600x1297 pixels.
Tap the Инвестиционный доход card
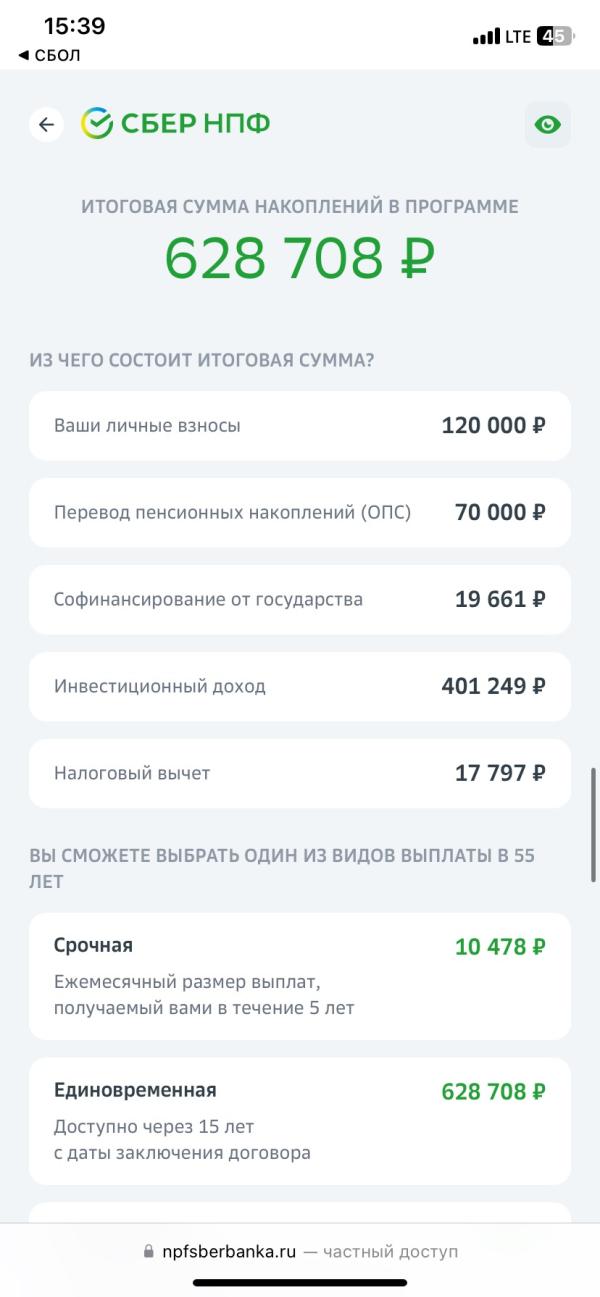tap(300, 687)
